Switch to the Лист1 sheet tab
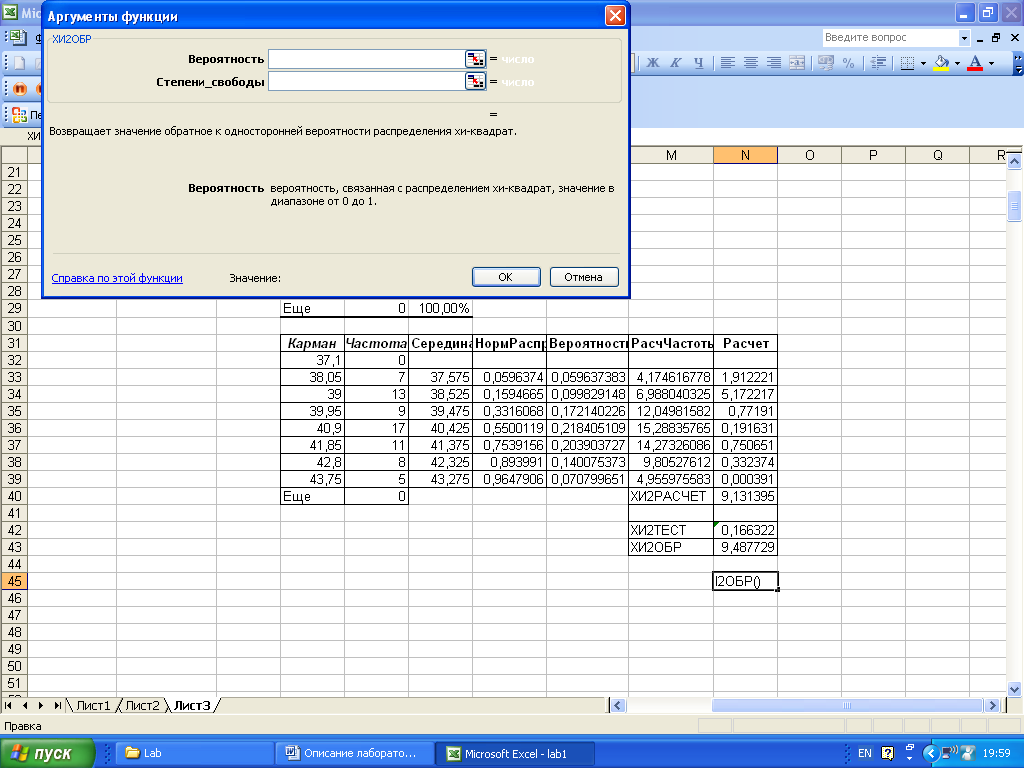 click(93, 705)
